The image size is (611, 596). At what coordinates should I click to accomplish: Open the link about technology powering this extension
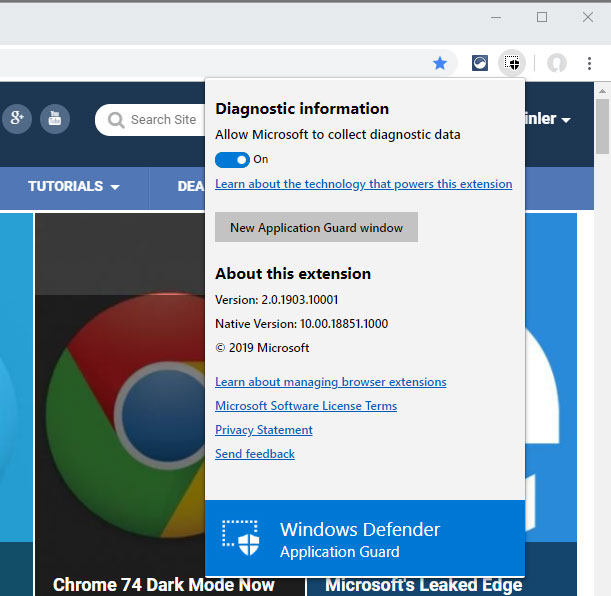(x=364, y=184)
